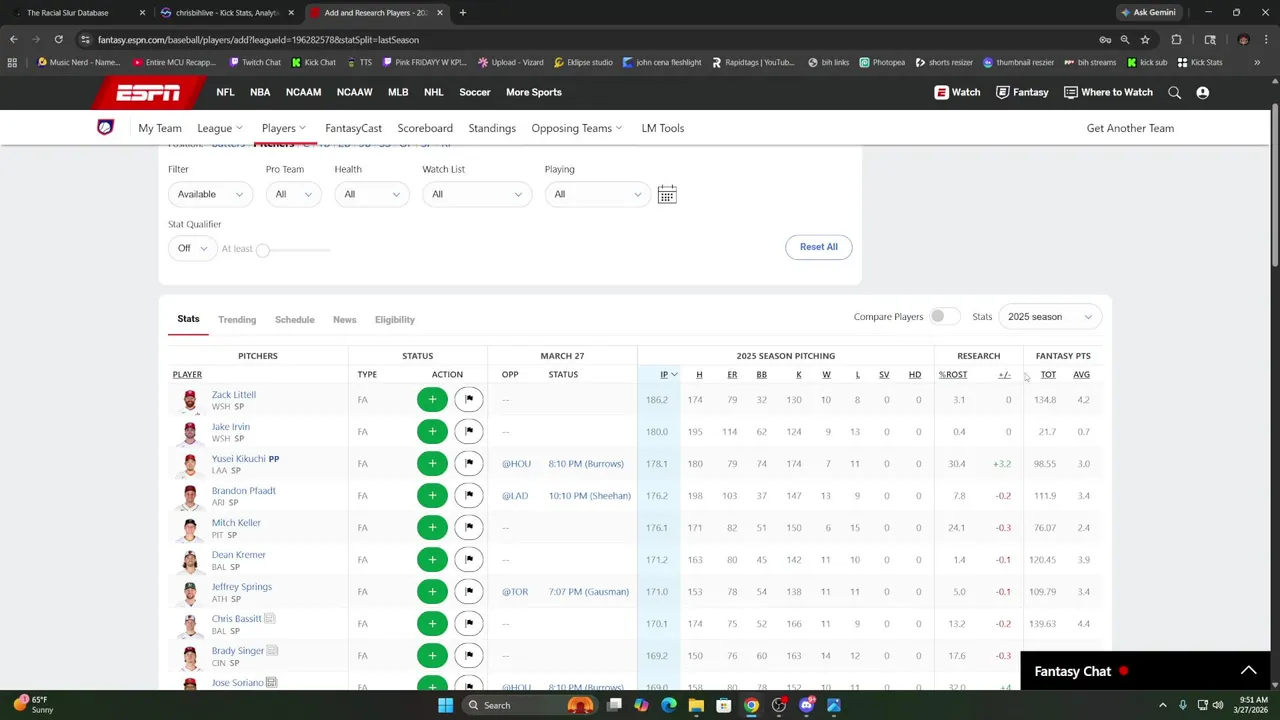Add Brady Singer with green plus button
The height and width of the screenshot is (720, 1280).
point(432,655)
